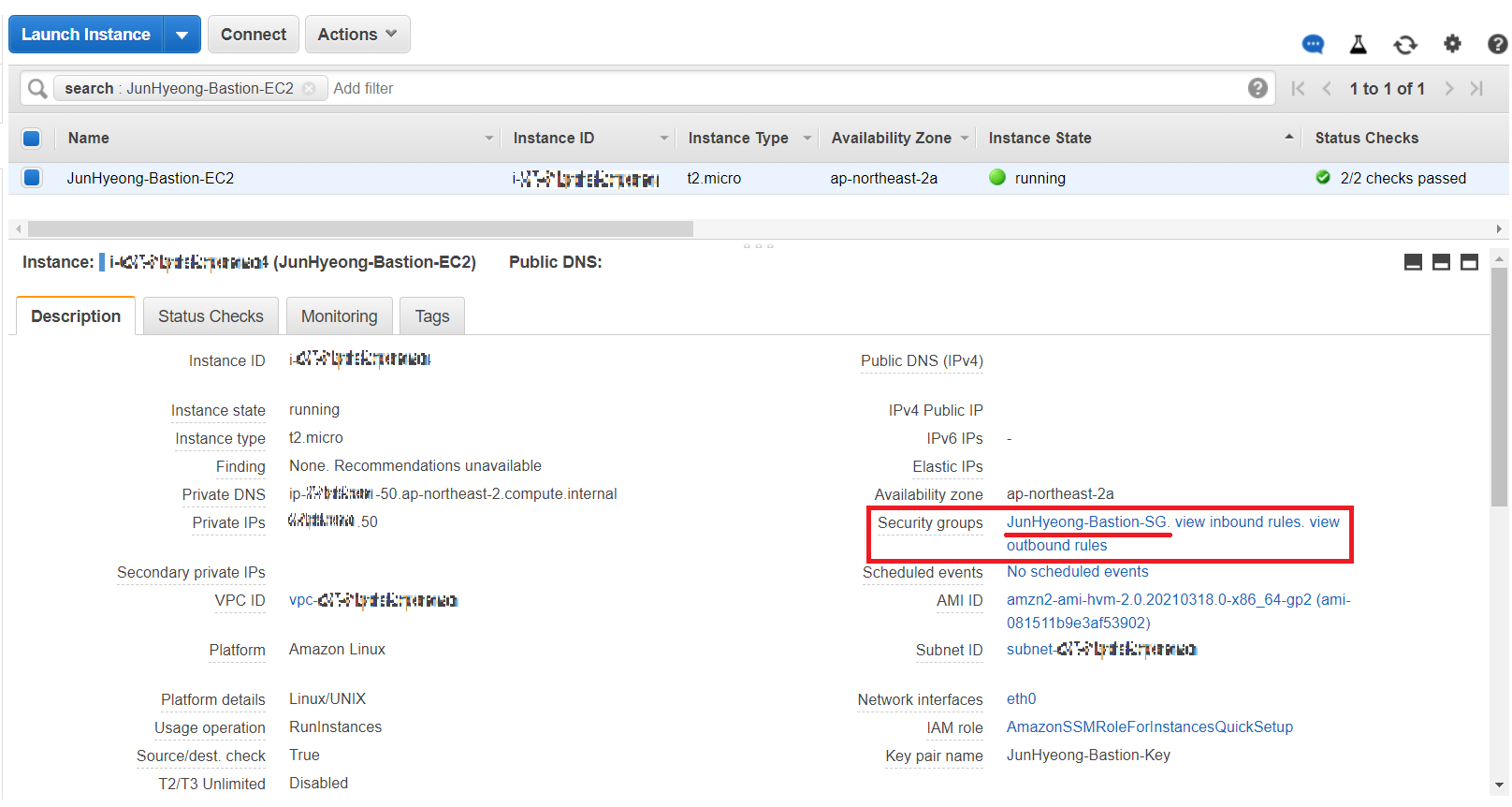Refresh the instance list
Image resolution: width=1512 pixels, height=807 pixels.
[x=1405, y=44]
